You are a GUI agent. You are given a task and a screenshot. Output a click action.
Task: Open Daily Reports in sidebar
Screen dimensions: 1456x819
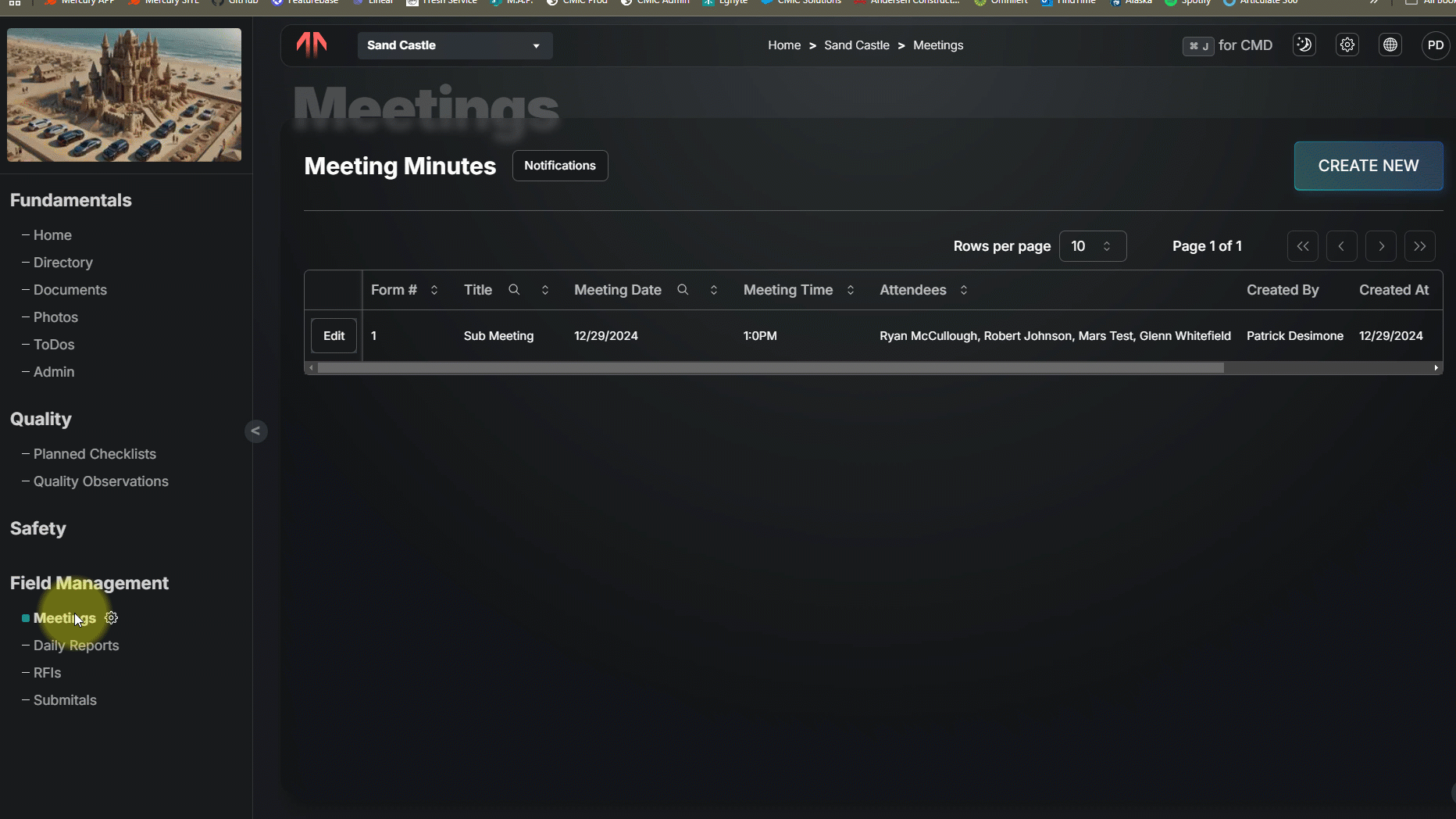76,646
